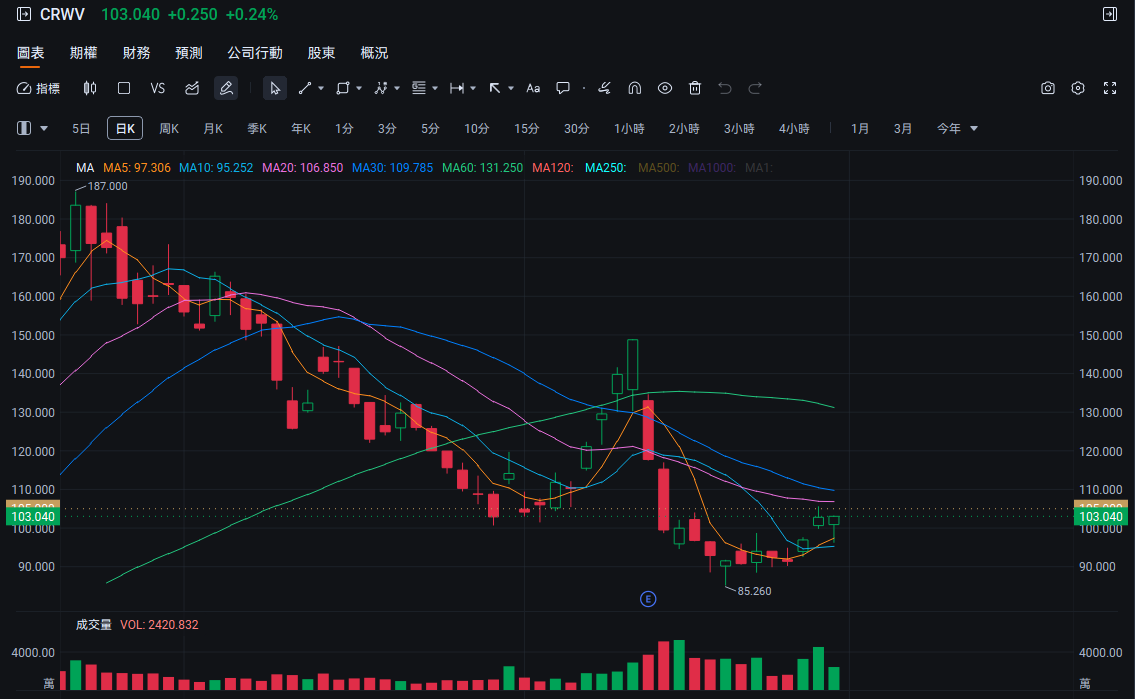Open the 期權 tab
Viewport: 1135px width, 699px height.
(x=84, y=53)
